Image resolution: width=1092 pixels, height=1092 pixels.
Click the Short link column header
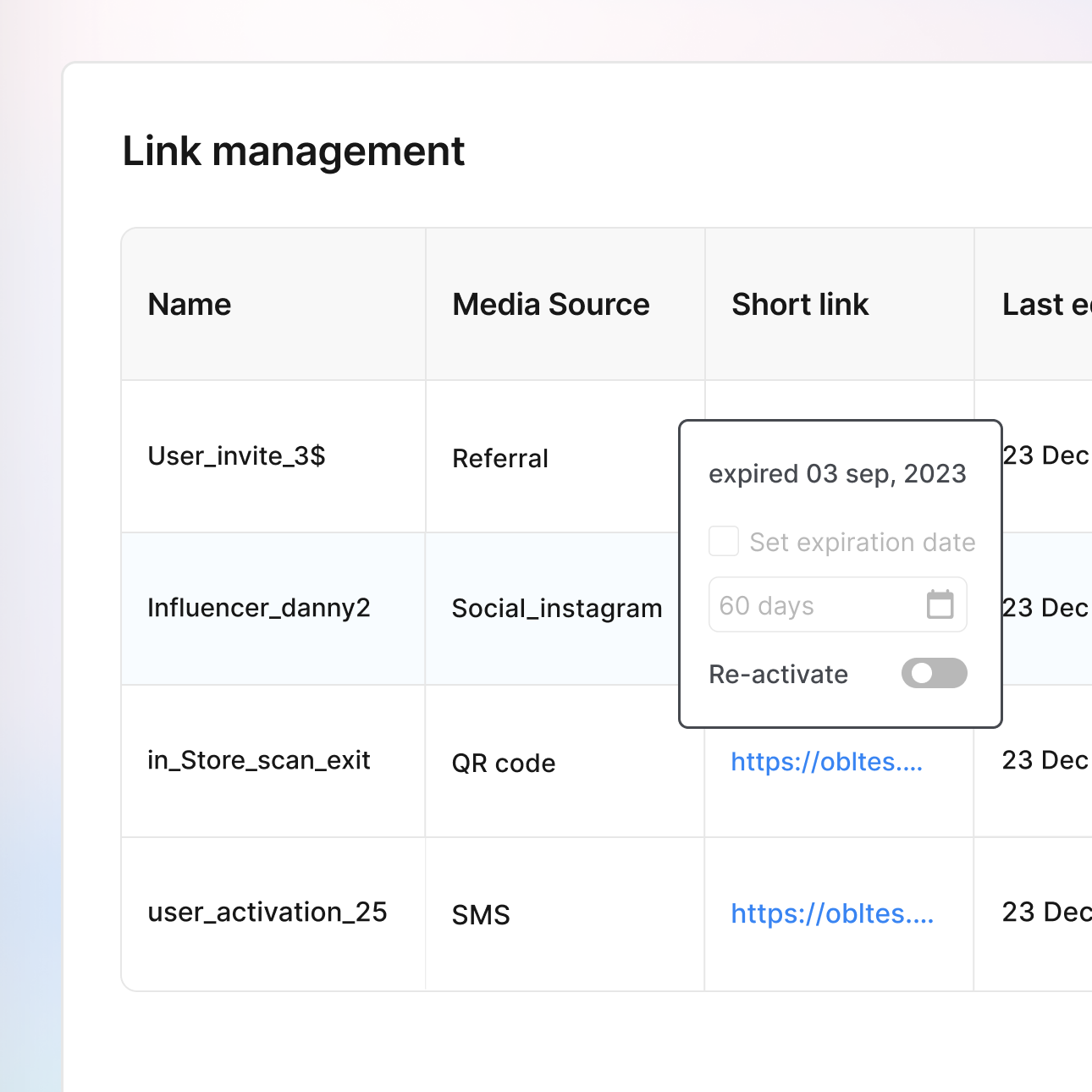click(800, 305)
